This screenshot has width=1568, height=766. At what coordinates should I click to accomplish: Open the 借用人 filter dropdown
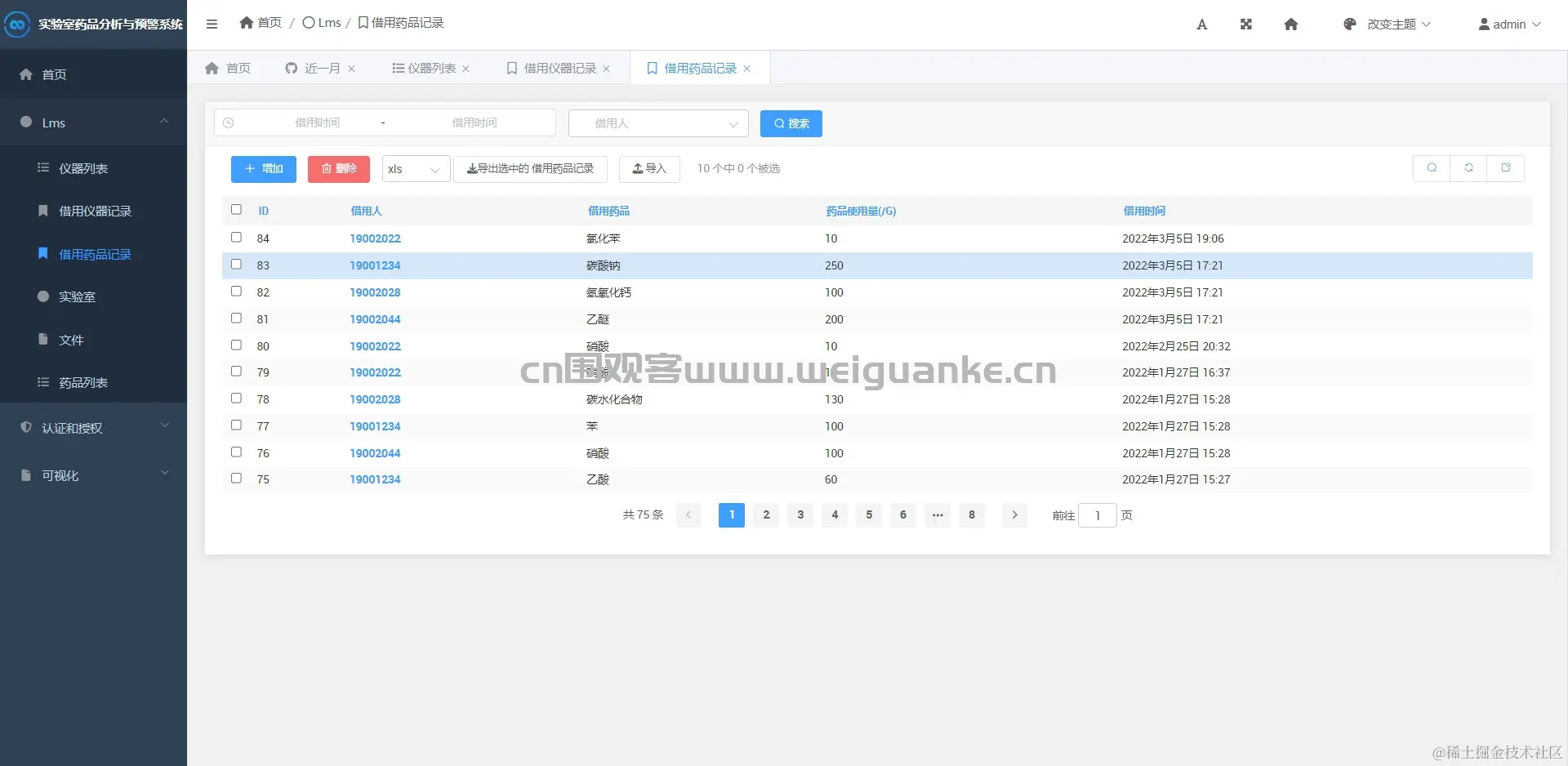pos(658,123)
